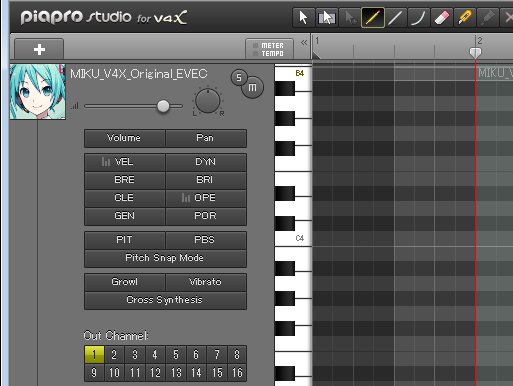Set Out Channel to 14
513x386 pixels.
196,372
